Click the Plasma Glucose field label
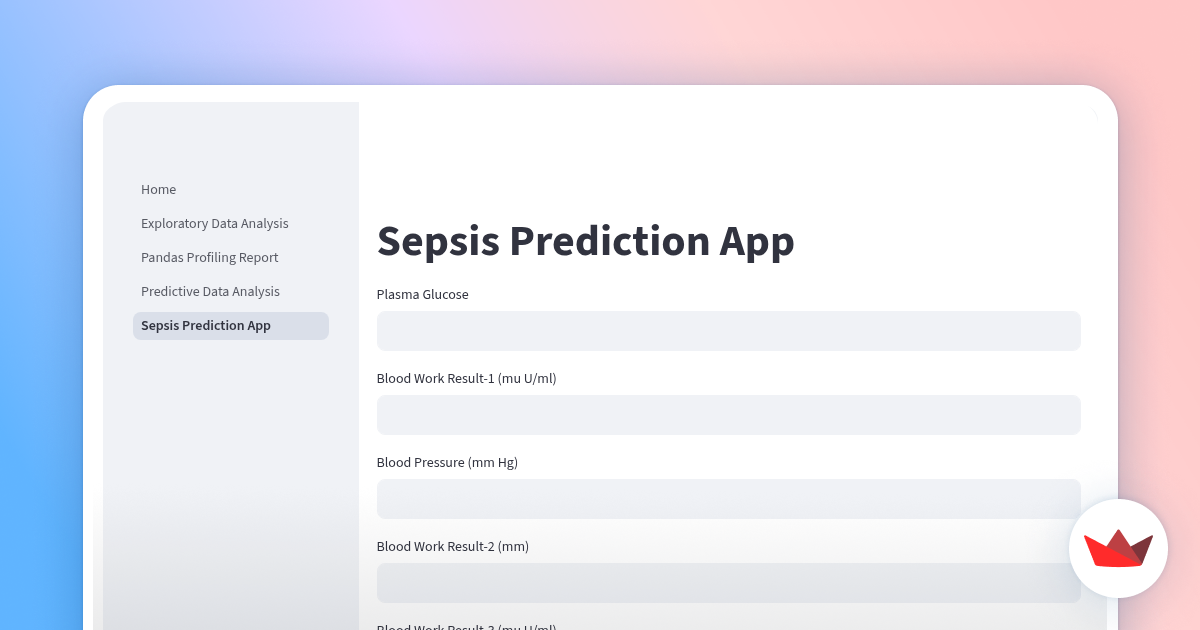The image size is (1200, 630). pyautogui.click(x=422, y=294)
